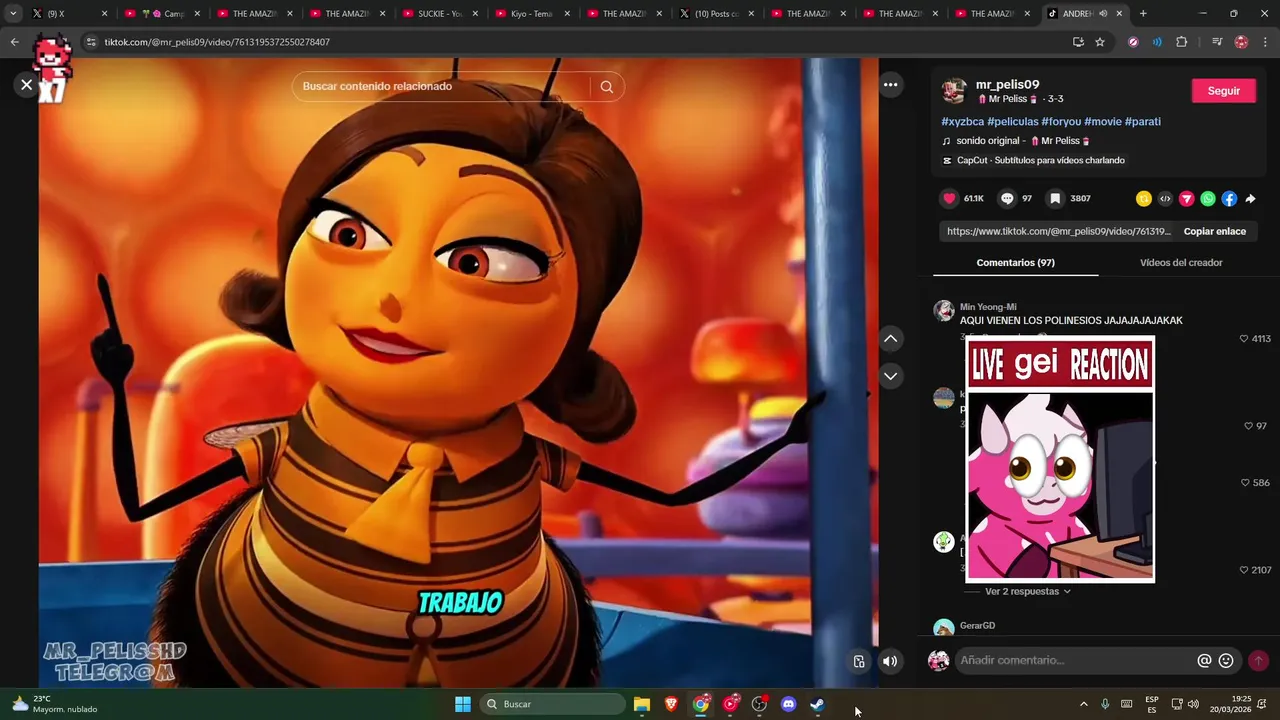Viewport: 1280px width, 720px height.
Task: Expand the system tray hidden icons chevron
Action: click(x=1083, y=704)
